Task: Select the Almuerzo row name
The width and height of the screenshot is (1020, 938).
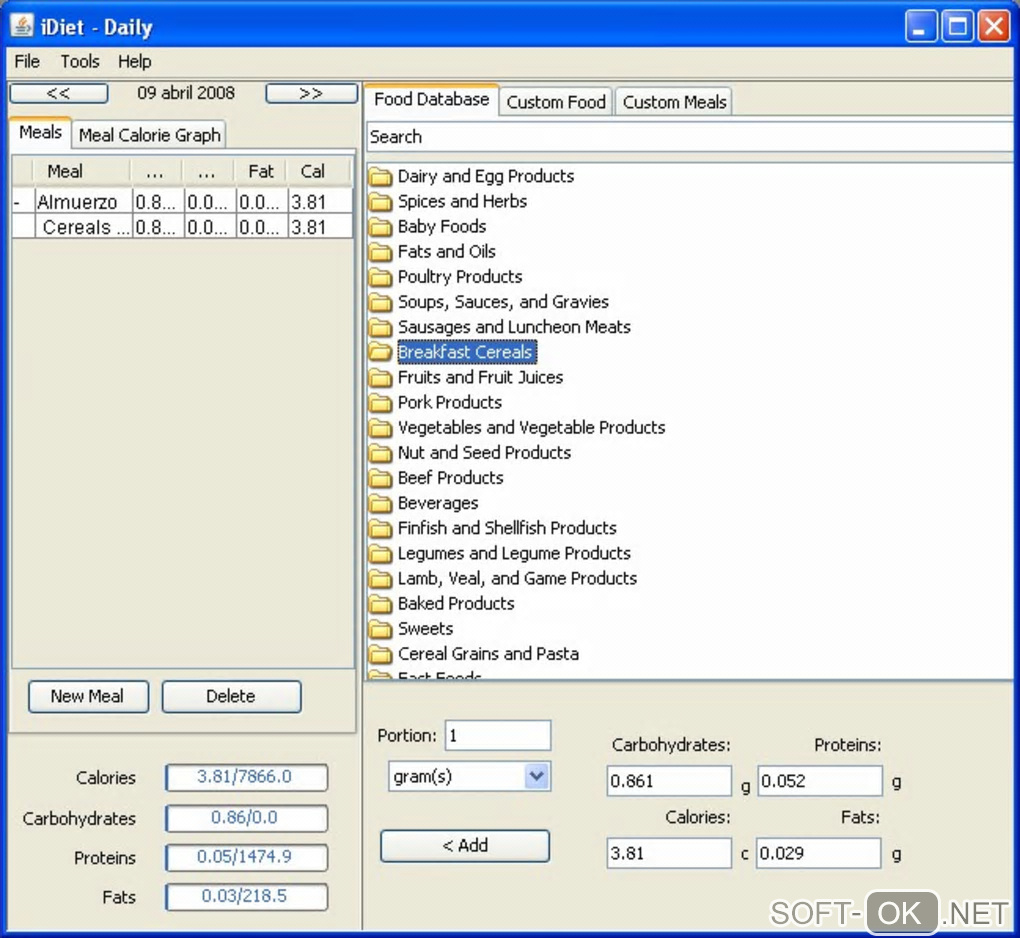Action: click(77, 202)
